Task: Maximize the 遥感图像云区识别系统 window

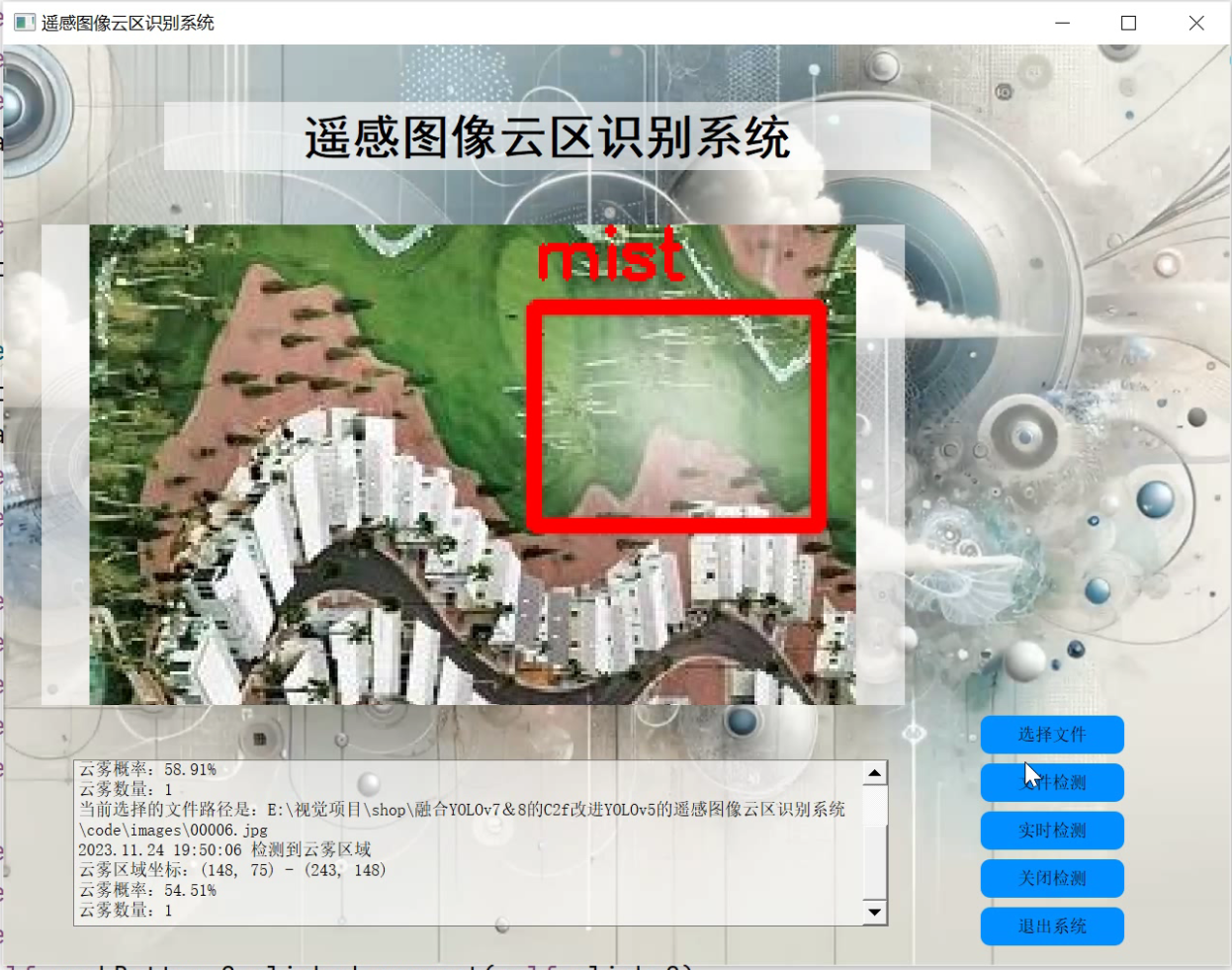Action: [x=1128, y=23]
